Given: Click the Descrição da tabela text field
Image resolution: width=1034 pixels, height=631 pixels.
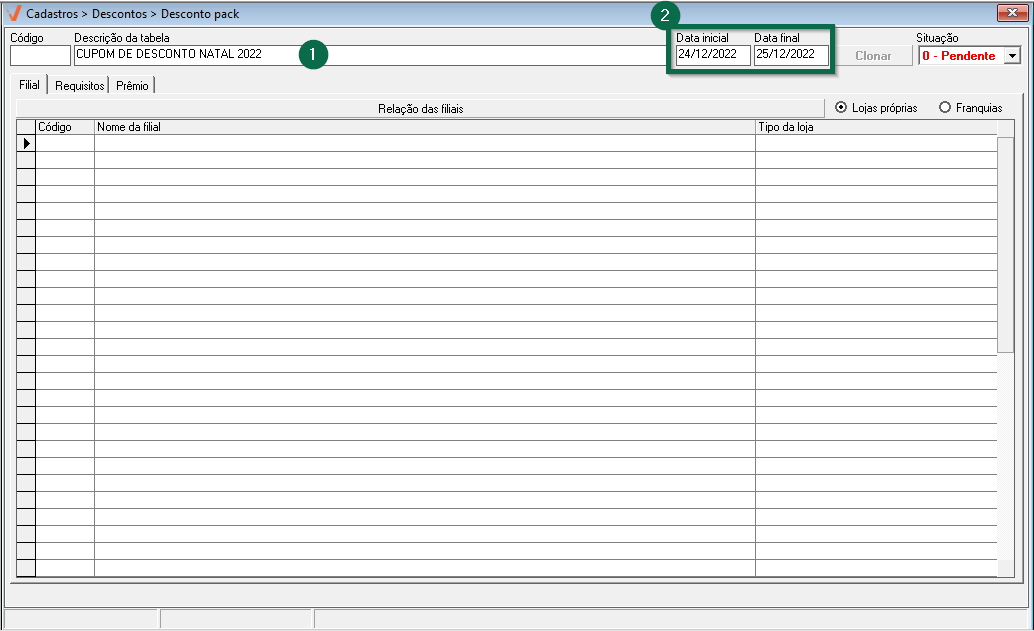Looking at the screenshot, I should pyautogui.click(x=373, y=55).
